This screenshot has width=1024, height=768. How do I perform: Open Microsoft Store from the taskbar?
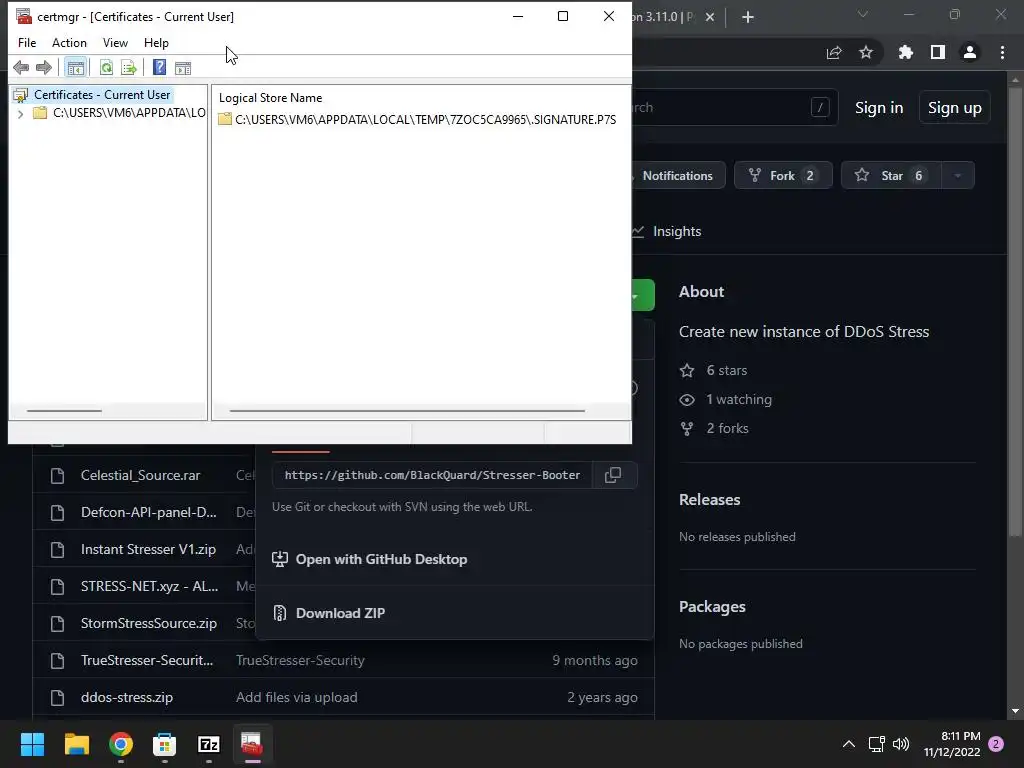click(165, 744)
